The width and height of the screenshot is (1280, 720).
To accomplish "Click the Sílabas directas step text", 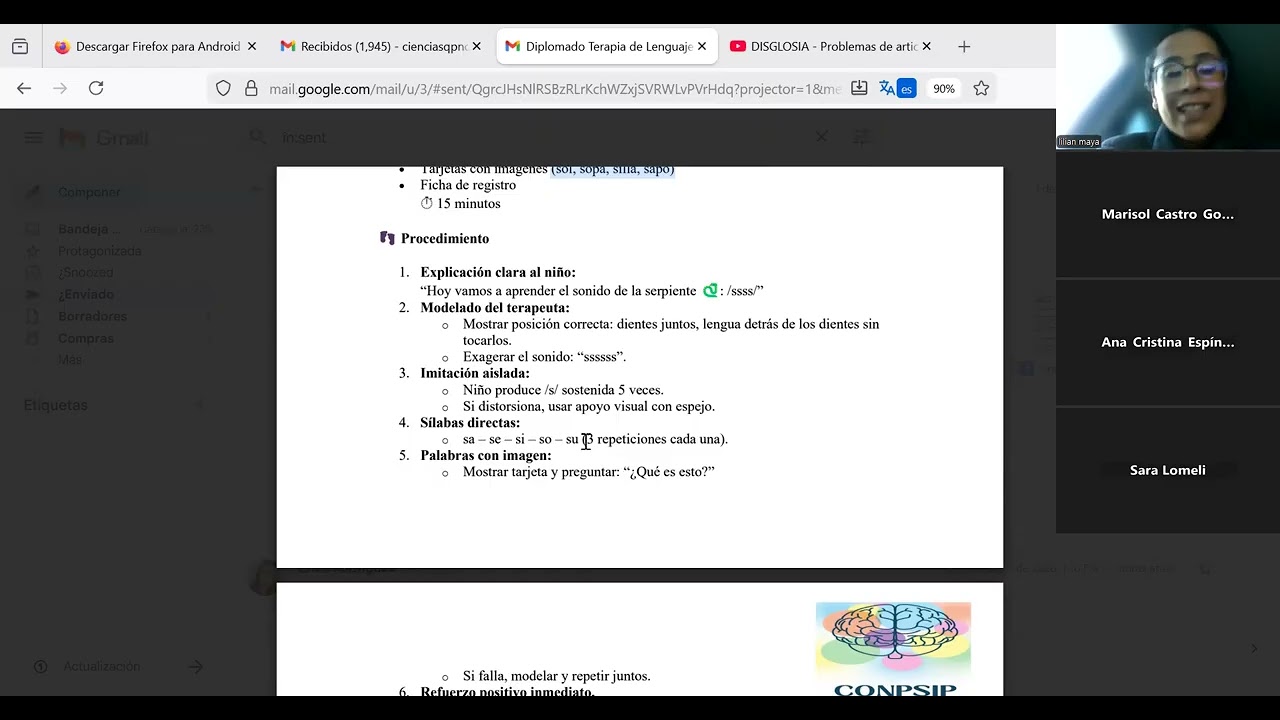I will tap(470, 423).
